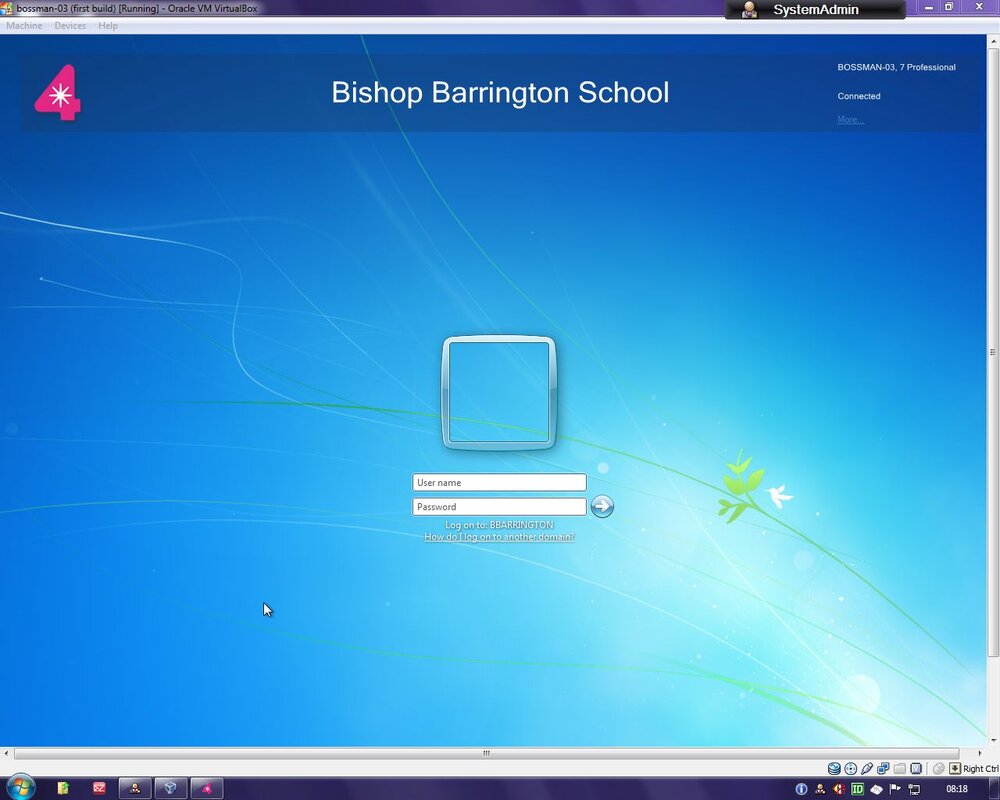
Task: Click the display status icon
Action: click(916, 768)
